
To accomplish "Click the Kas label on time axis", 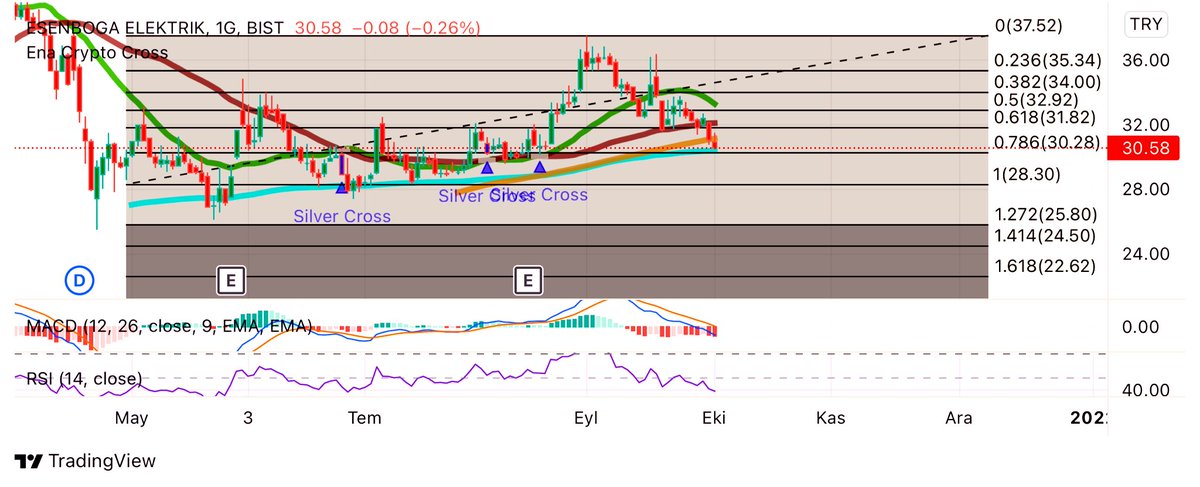I will click(x=831, y=418).
